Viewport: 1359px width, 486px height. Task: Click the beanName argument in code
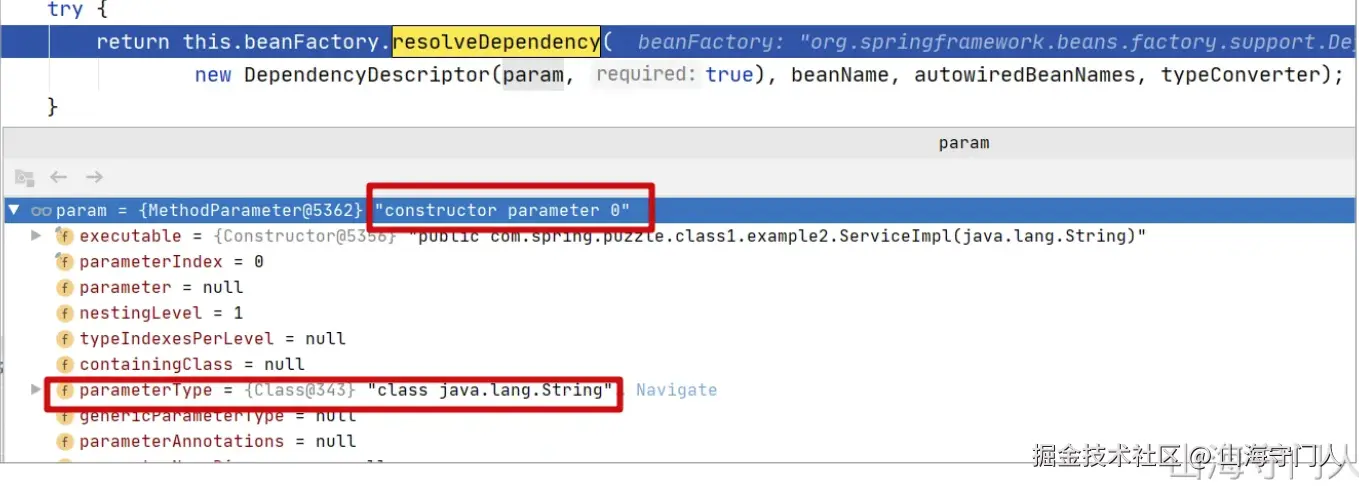840,75
